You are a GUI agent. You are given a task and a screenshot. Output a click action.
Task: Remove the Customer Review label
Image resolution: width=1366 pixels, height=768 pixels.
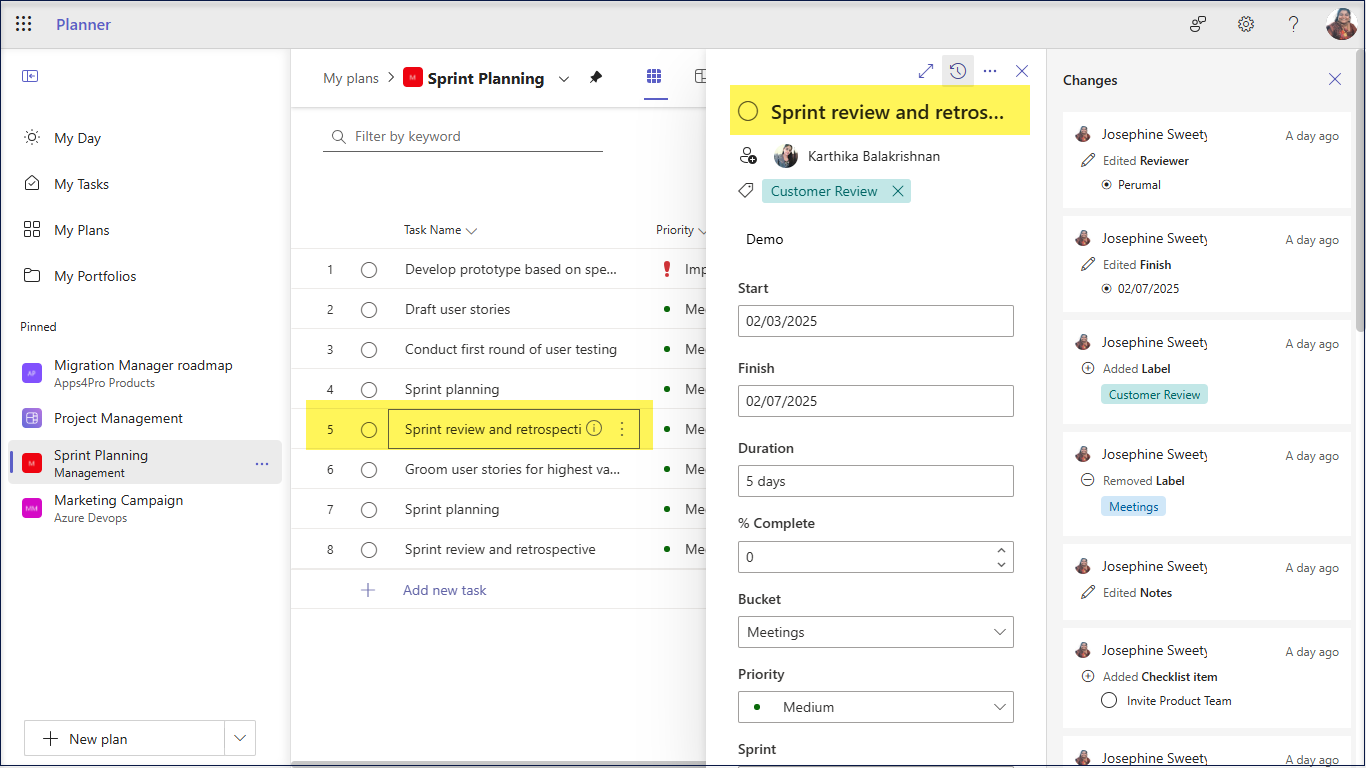(897, 191)
